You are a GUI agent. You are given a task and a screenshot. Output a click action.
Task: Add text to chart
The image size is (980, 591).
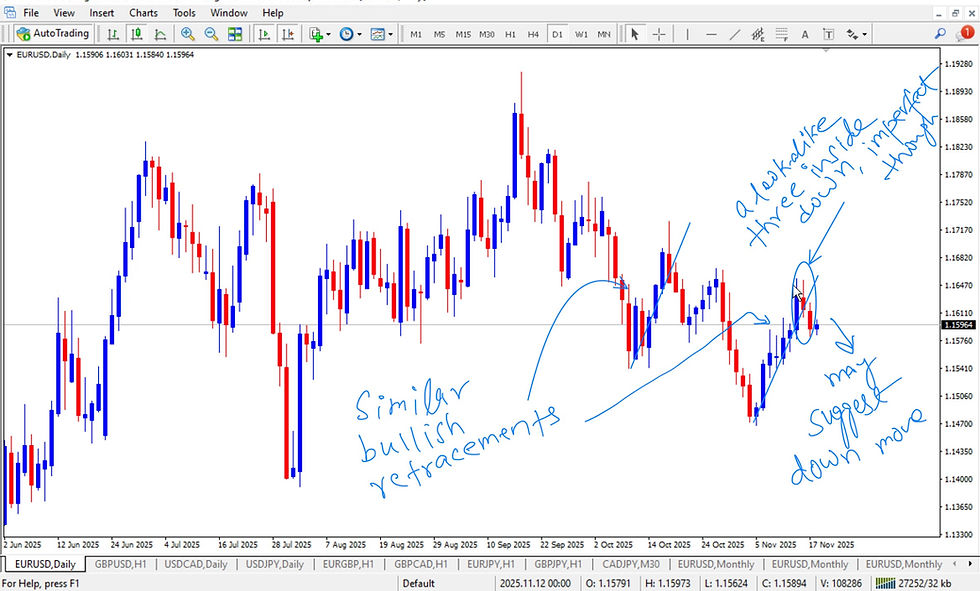pos(805,34)
